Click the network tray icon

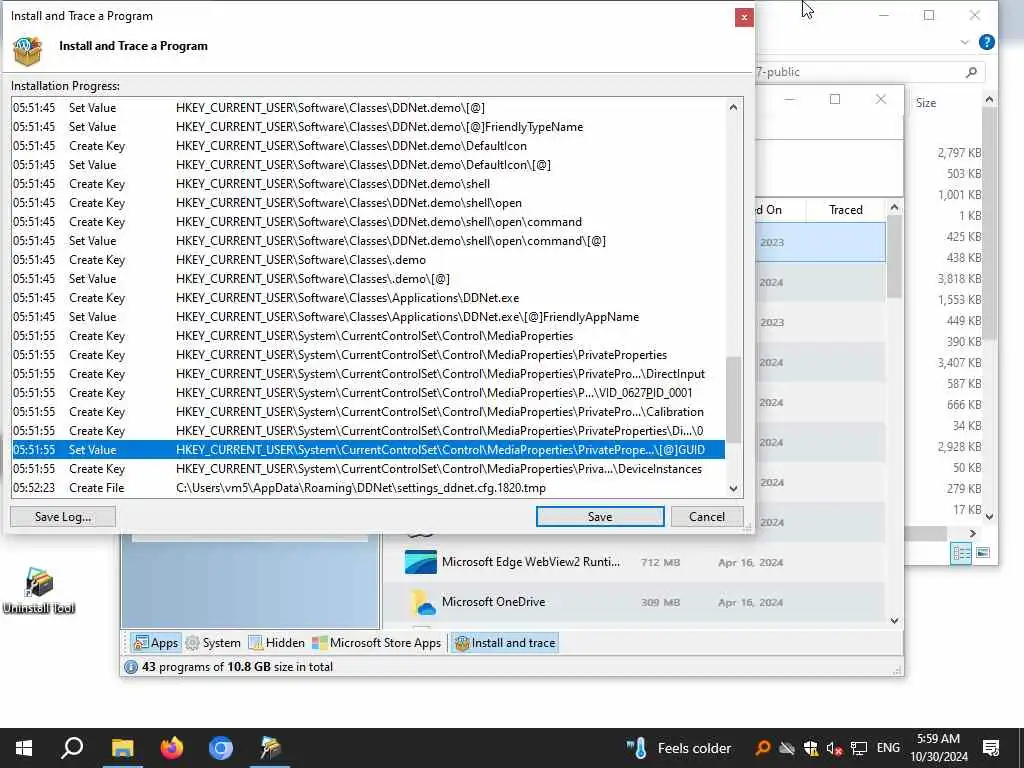click(858, 748)
